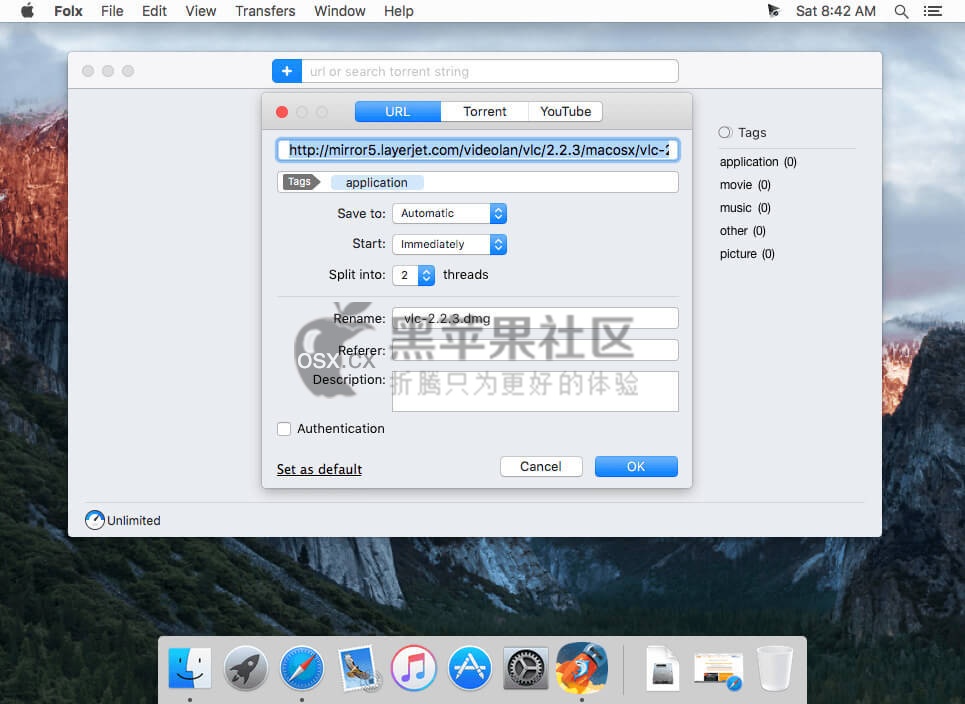This screenshot has height=704, width=965.
Task: Select the picture (0) tag in sidebar
Action: (x=747, y=254)
